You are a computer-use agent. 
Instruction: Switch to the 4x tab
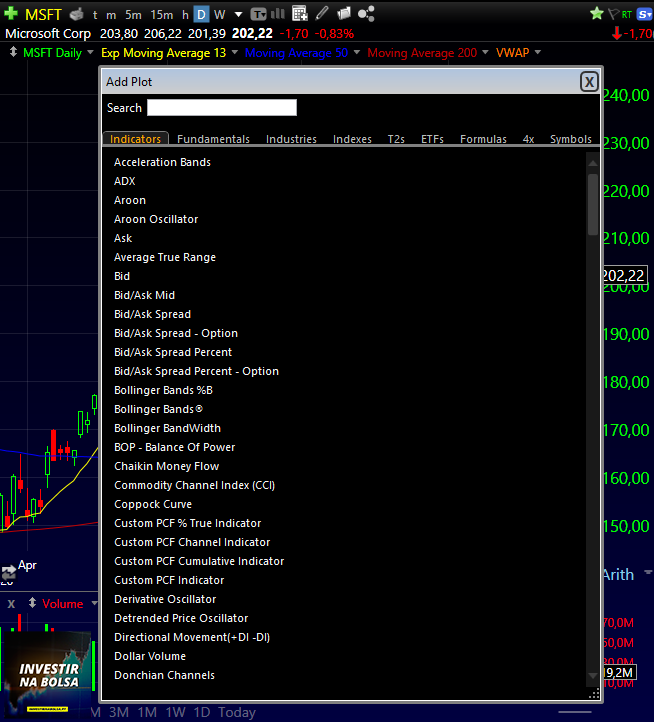[x=528, y=139]
